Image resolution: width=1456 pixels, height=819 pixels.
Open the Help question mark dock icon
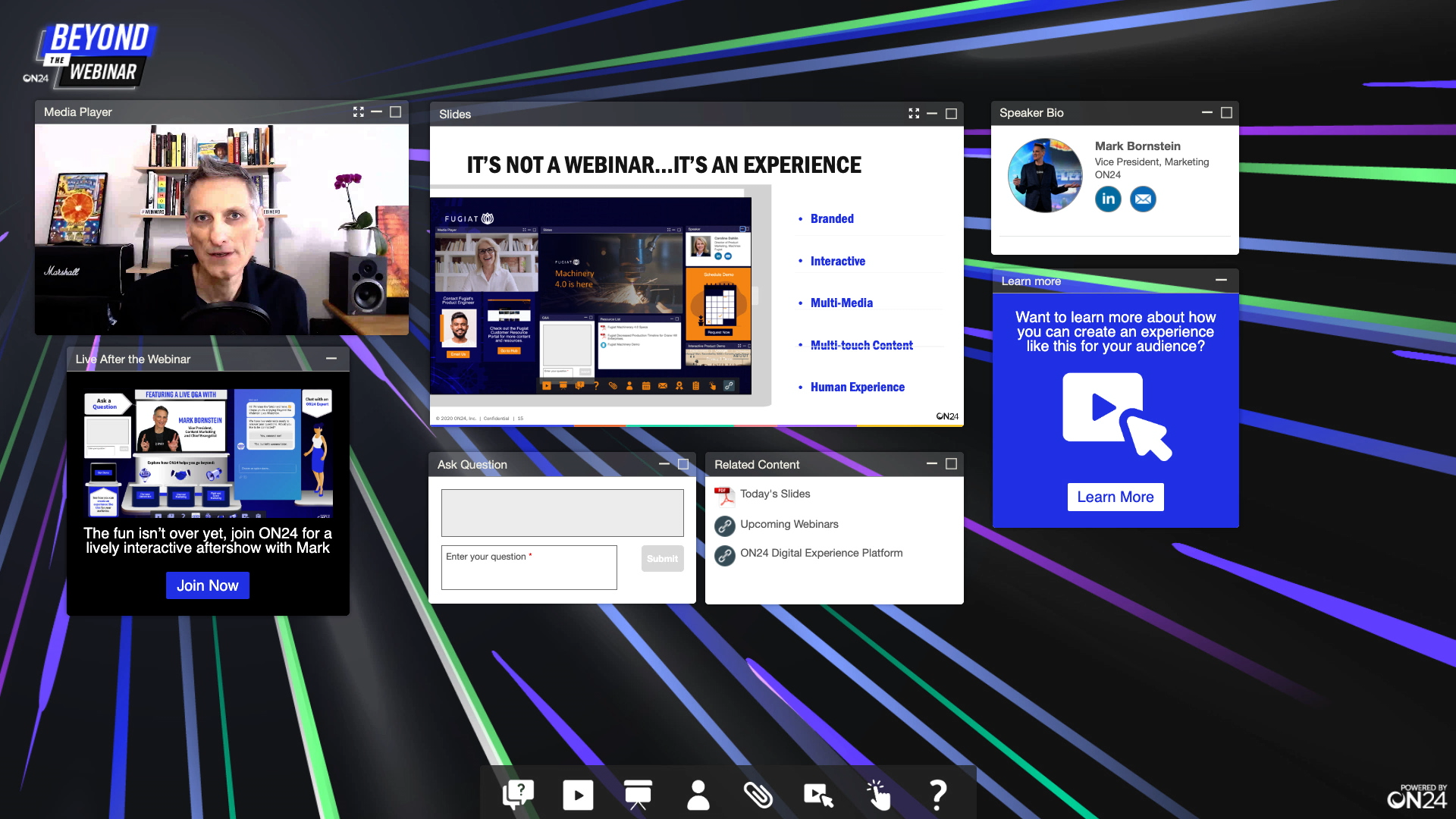click(x=938, y=795)
